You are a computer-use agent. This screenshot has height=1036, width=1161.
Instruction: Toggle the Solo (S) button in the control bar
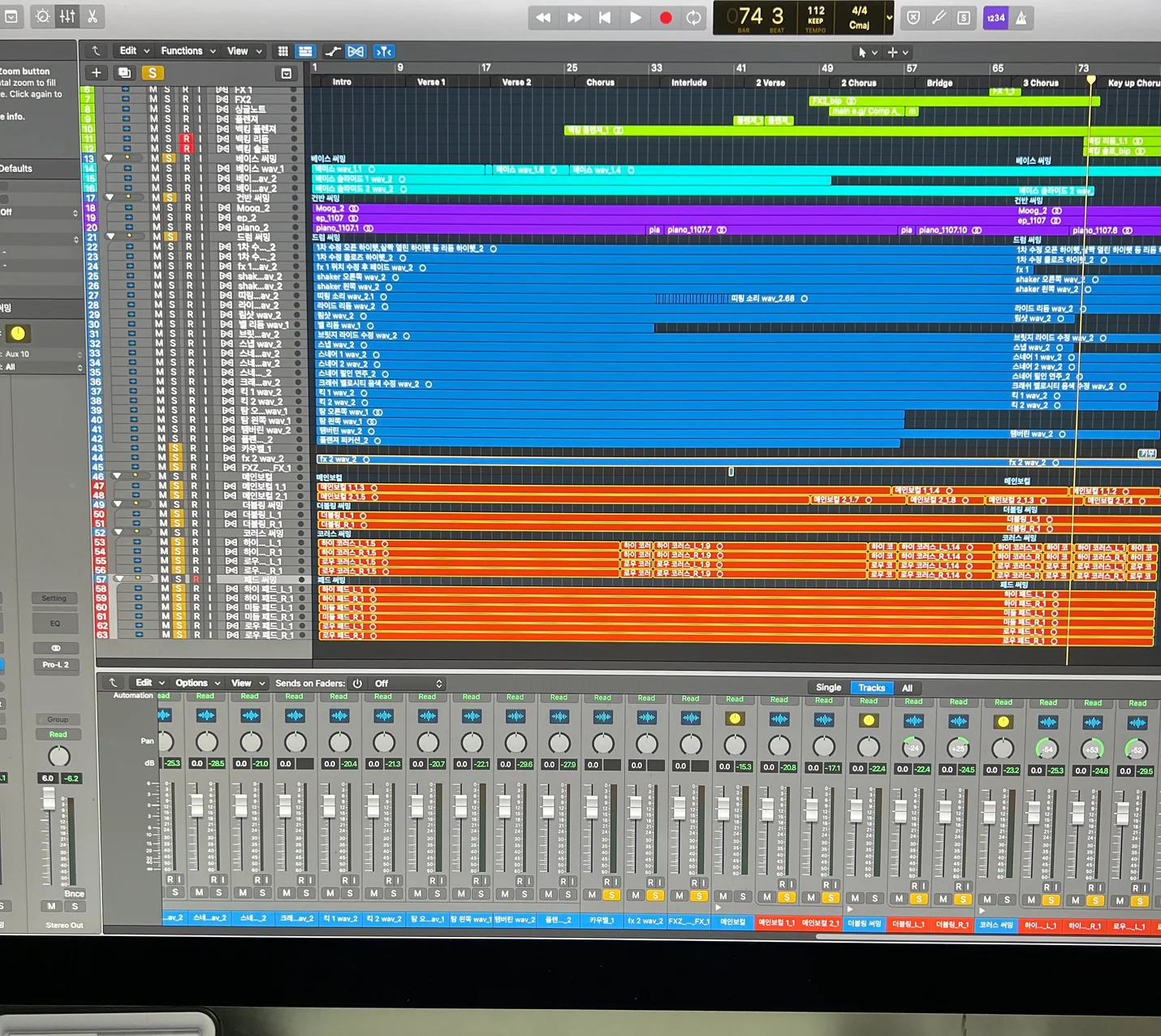pos(964,18)
